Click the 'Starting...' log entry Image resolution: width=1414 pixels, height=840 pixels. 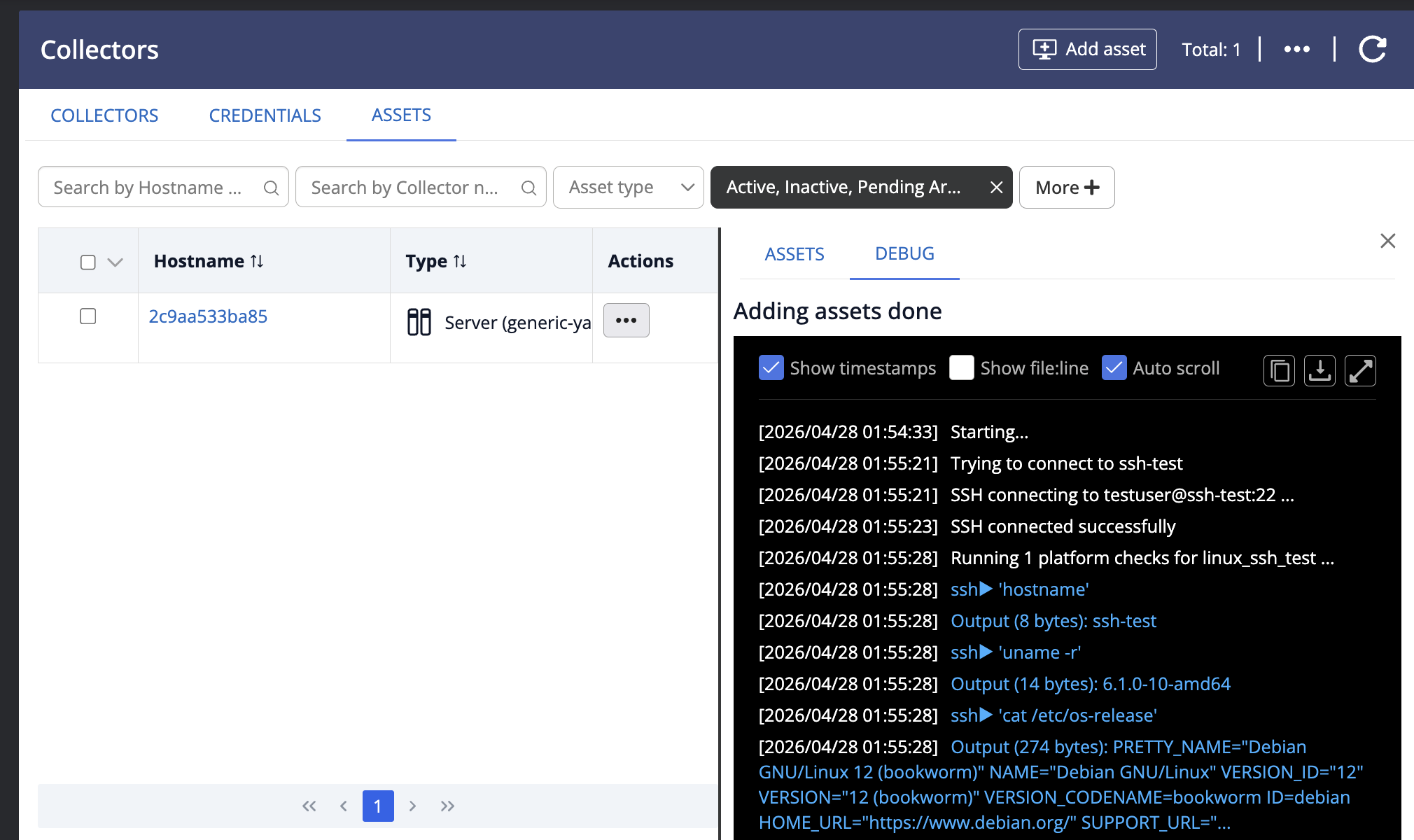click(x=990, y=432)
